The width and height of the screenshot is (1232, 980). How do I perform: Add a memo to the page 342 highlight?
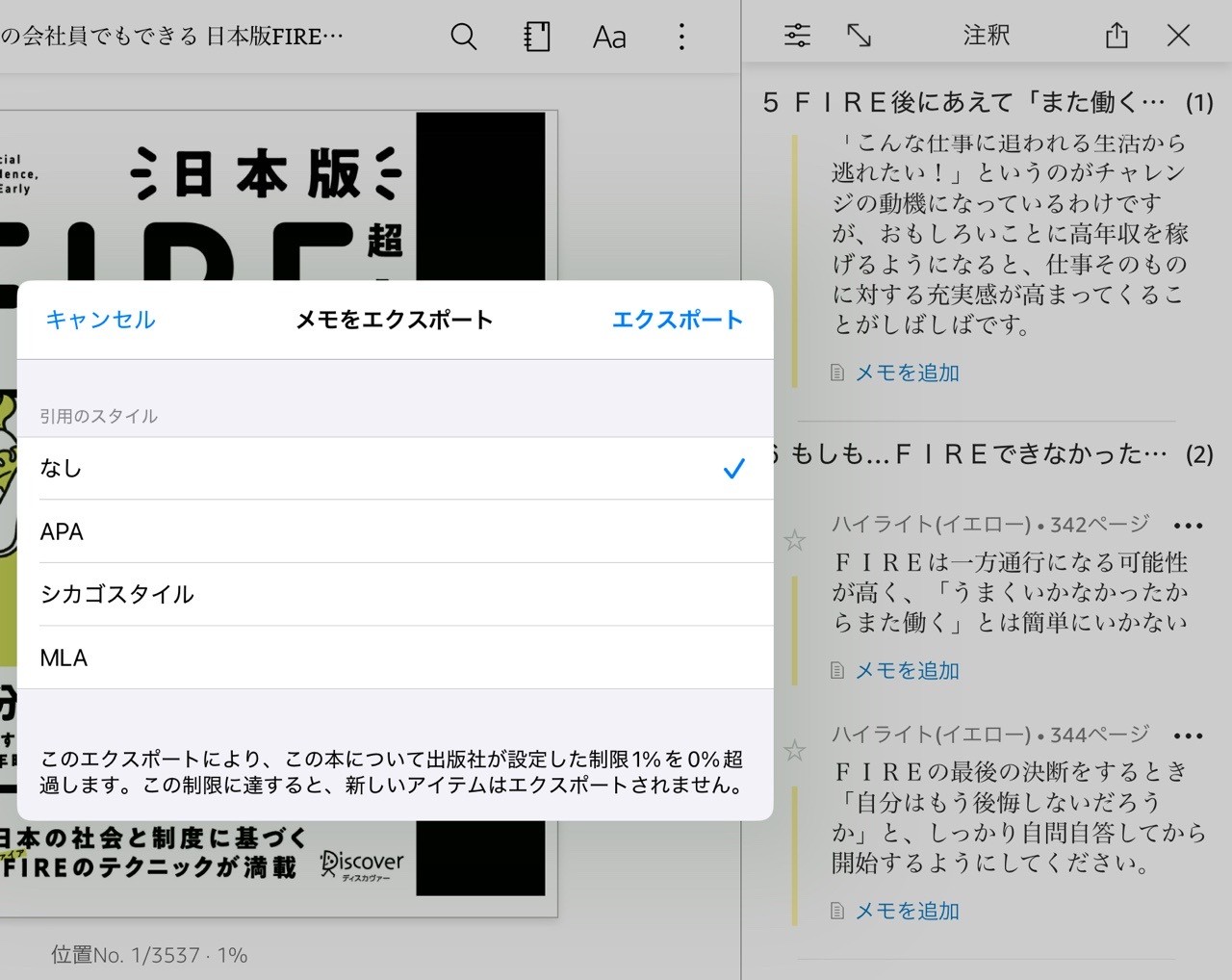[x=907, y=670]
